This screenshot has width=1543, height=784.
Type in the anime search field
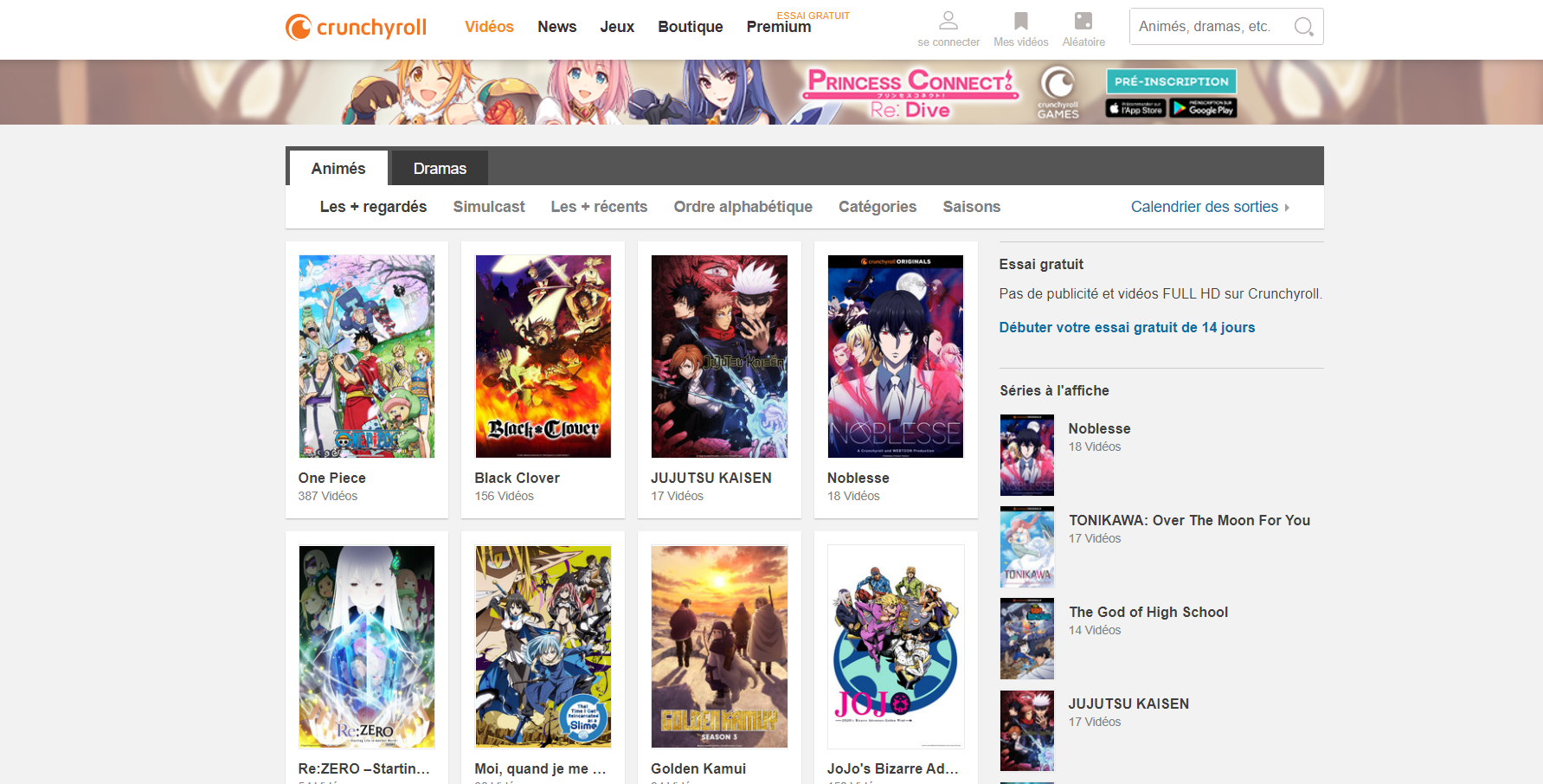point(1212,27)
